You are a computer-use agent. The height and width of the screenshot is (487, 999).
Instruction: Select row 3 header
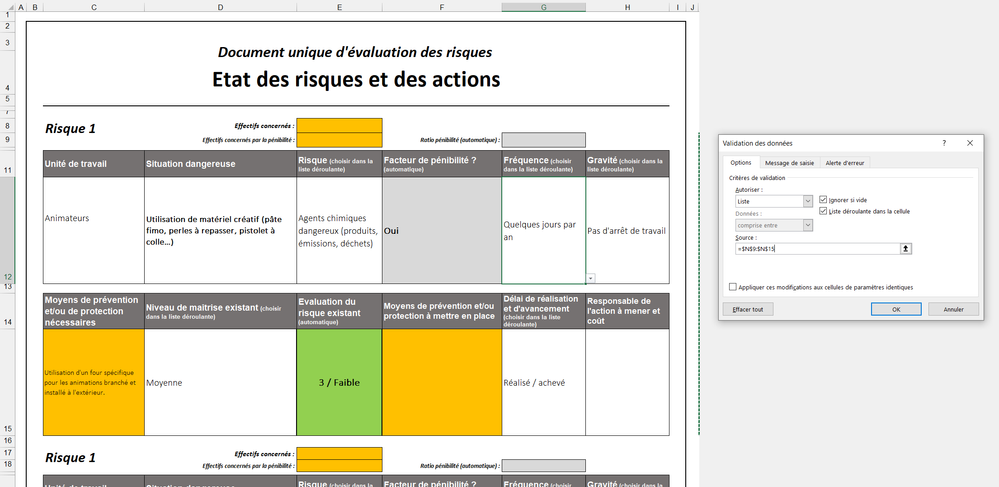coord(8,43)
